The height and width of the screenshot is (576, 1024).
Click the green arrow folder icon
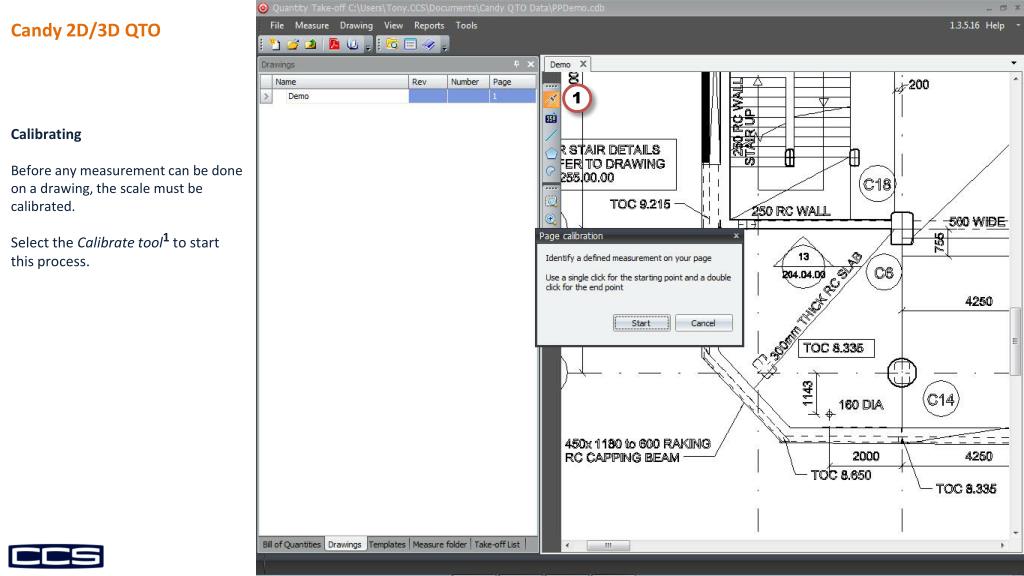tap(311, 44)
